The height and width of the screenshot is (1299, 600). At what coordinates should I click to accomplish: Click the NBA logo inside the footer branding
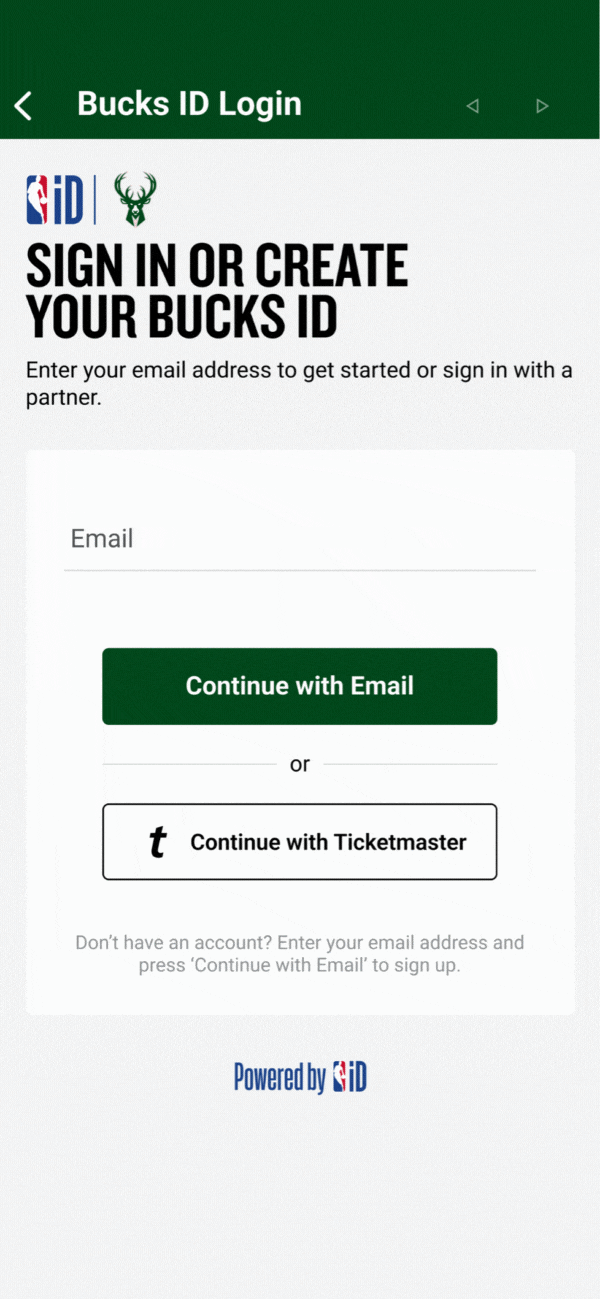point(339,1077)
